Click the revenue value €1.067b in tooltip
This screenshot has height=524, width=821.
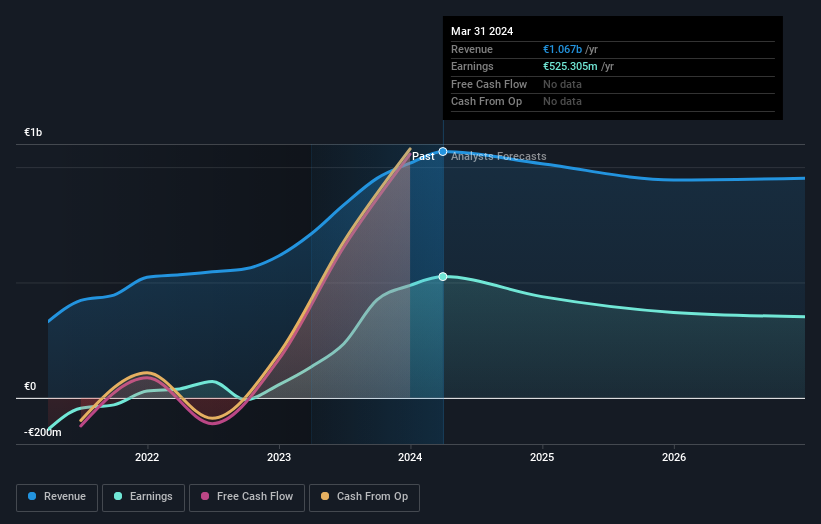pyautogui.click(x=562, y=49)
